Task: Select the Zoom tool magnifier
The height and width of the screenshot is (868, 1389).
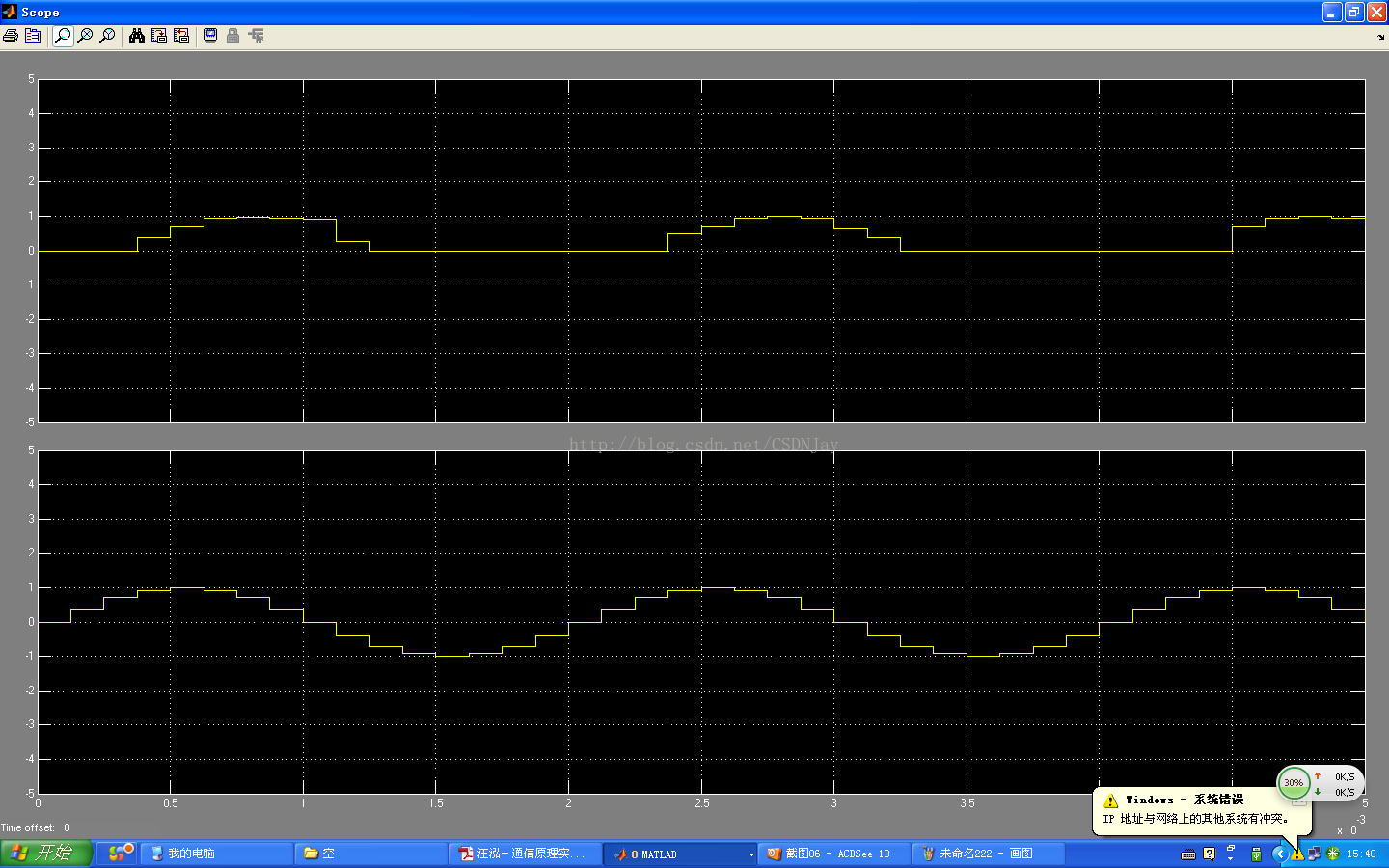Action: tap(63, 36)
